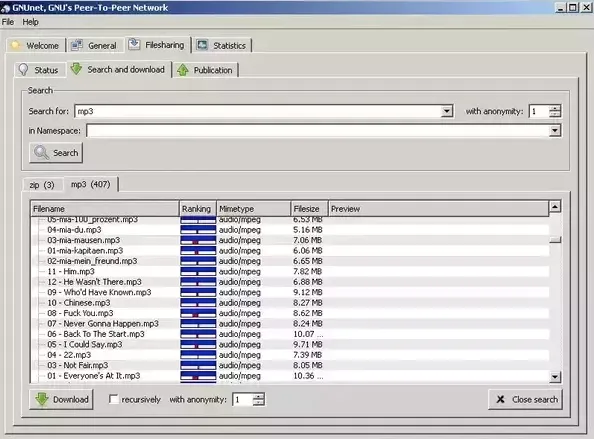The height and width of the screenshot is (439, 594).
Task: Select the file 04-mia-du.mp3
Action: (74, 230)
